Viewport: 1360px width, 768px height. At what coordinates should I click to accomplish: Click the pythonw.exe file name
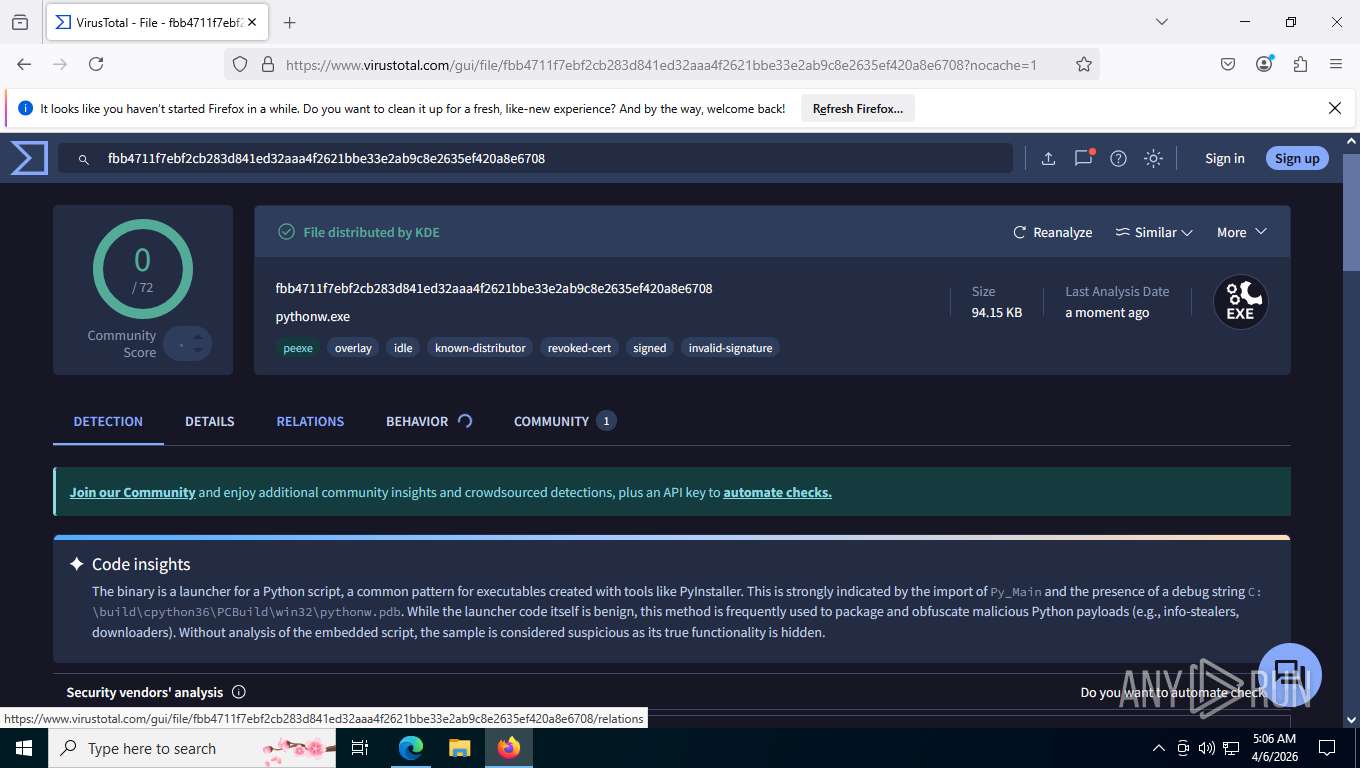coord(313,316)
